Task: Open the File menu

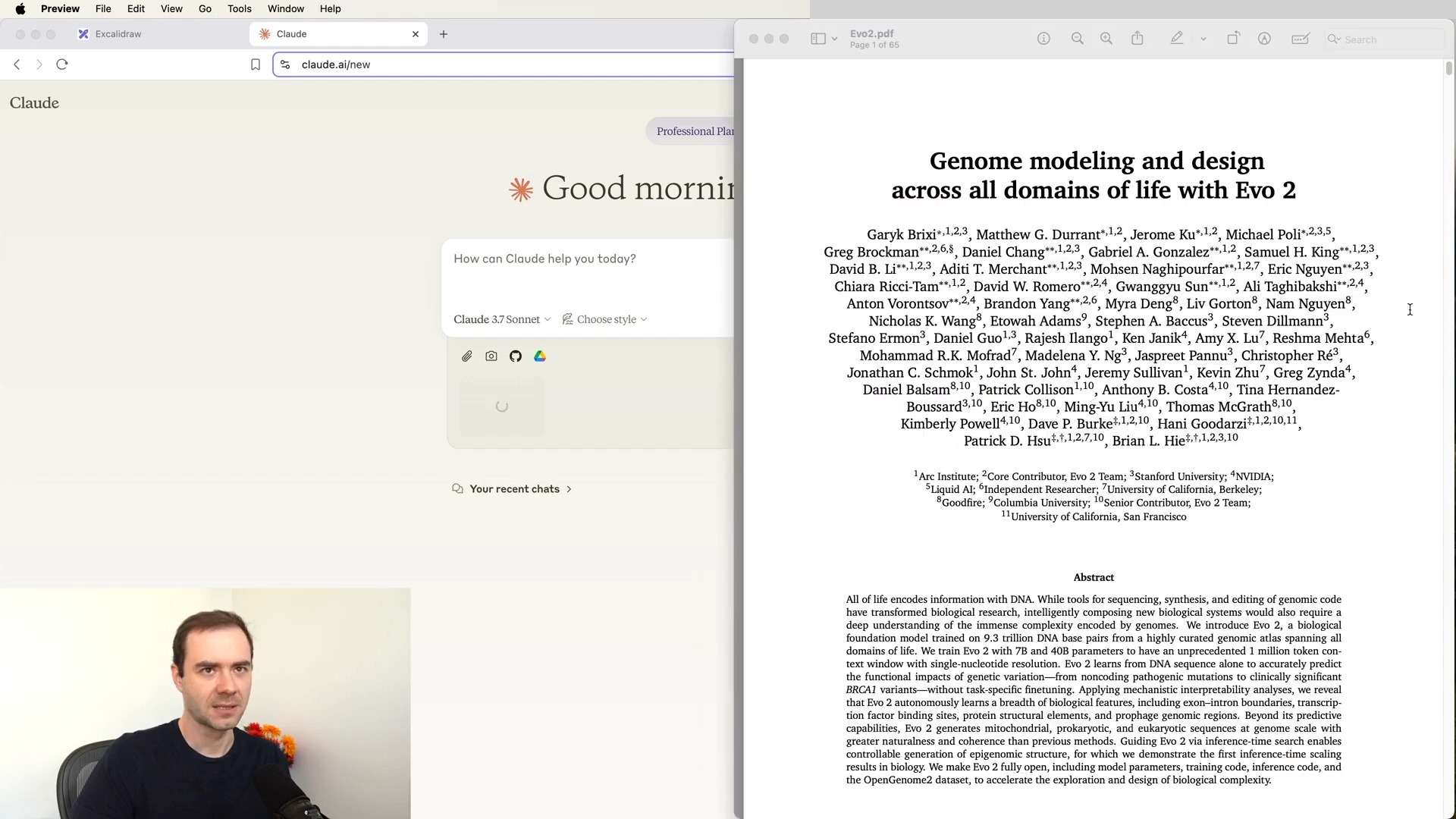Action: [103, 9]
